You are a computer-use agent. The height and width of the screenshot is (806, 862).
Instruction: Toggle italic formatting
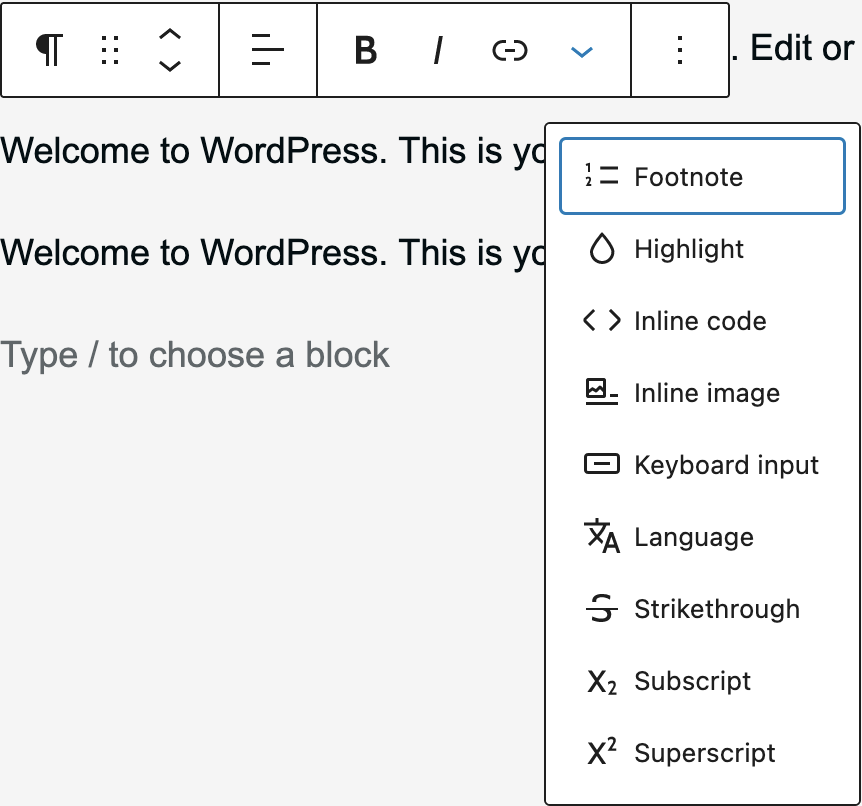[x=438, y=50]
